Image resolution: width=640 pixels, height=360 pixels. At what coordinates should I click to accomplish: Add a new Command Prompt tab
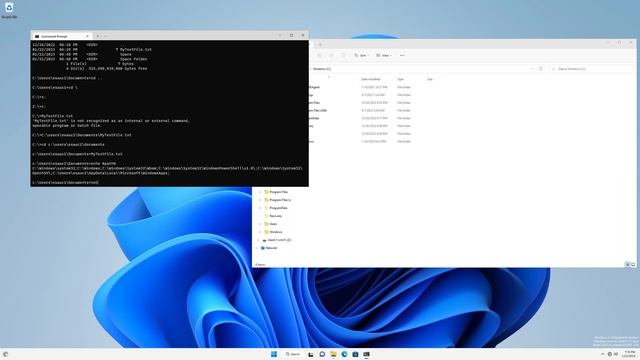98,36
